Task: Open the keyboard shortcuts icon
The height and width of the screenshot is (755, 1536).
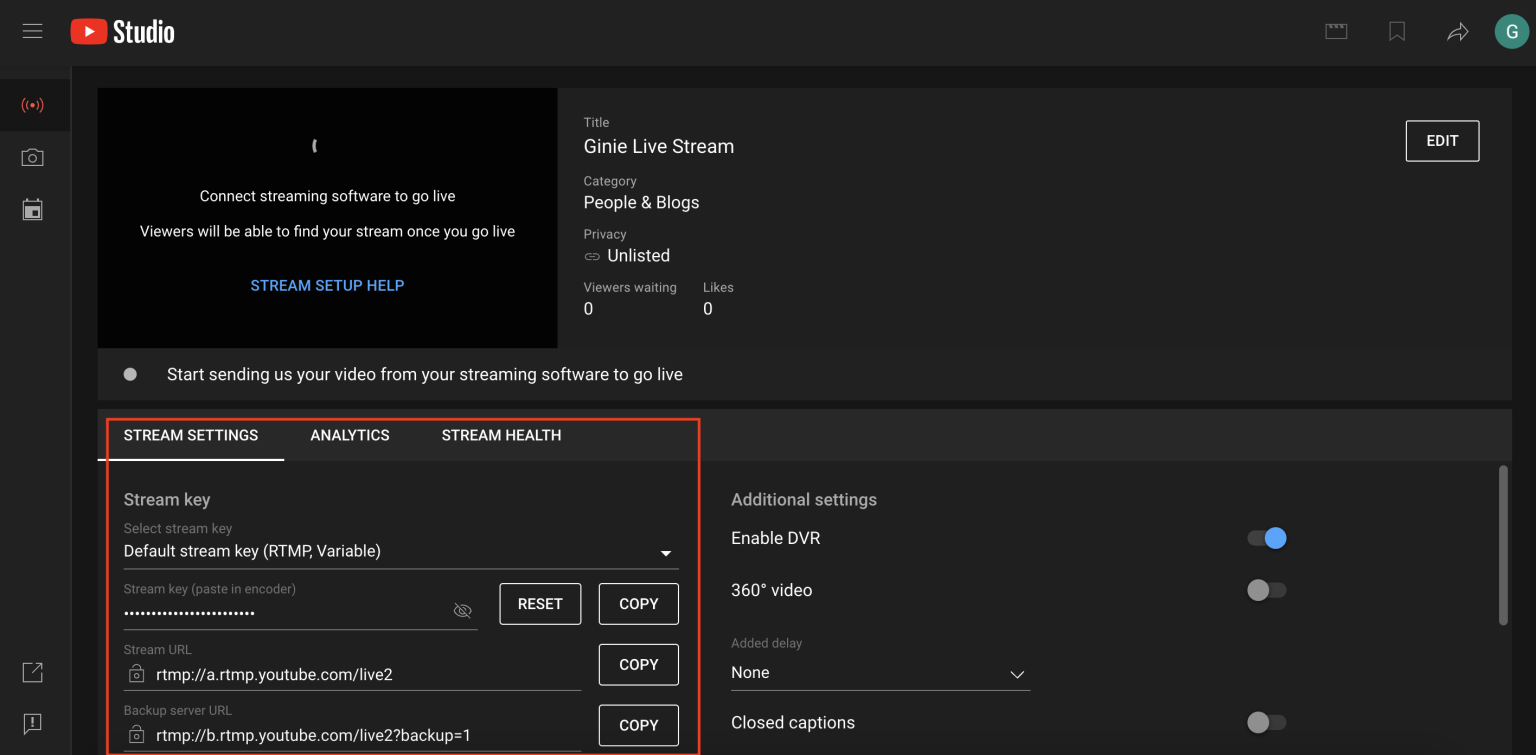Action: pyautogui.click(x=1336, y=31)
